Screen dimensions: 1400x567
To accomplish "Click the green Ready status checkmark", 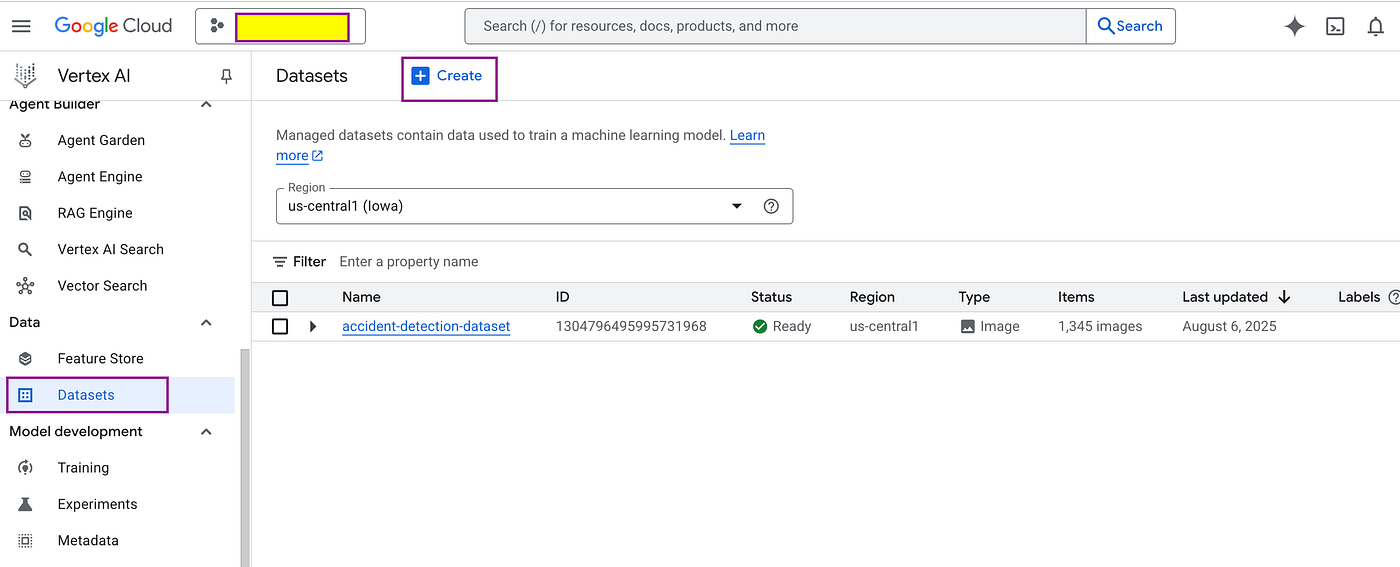I will pyautogui.click(x=760, y=326).
